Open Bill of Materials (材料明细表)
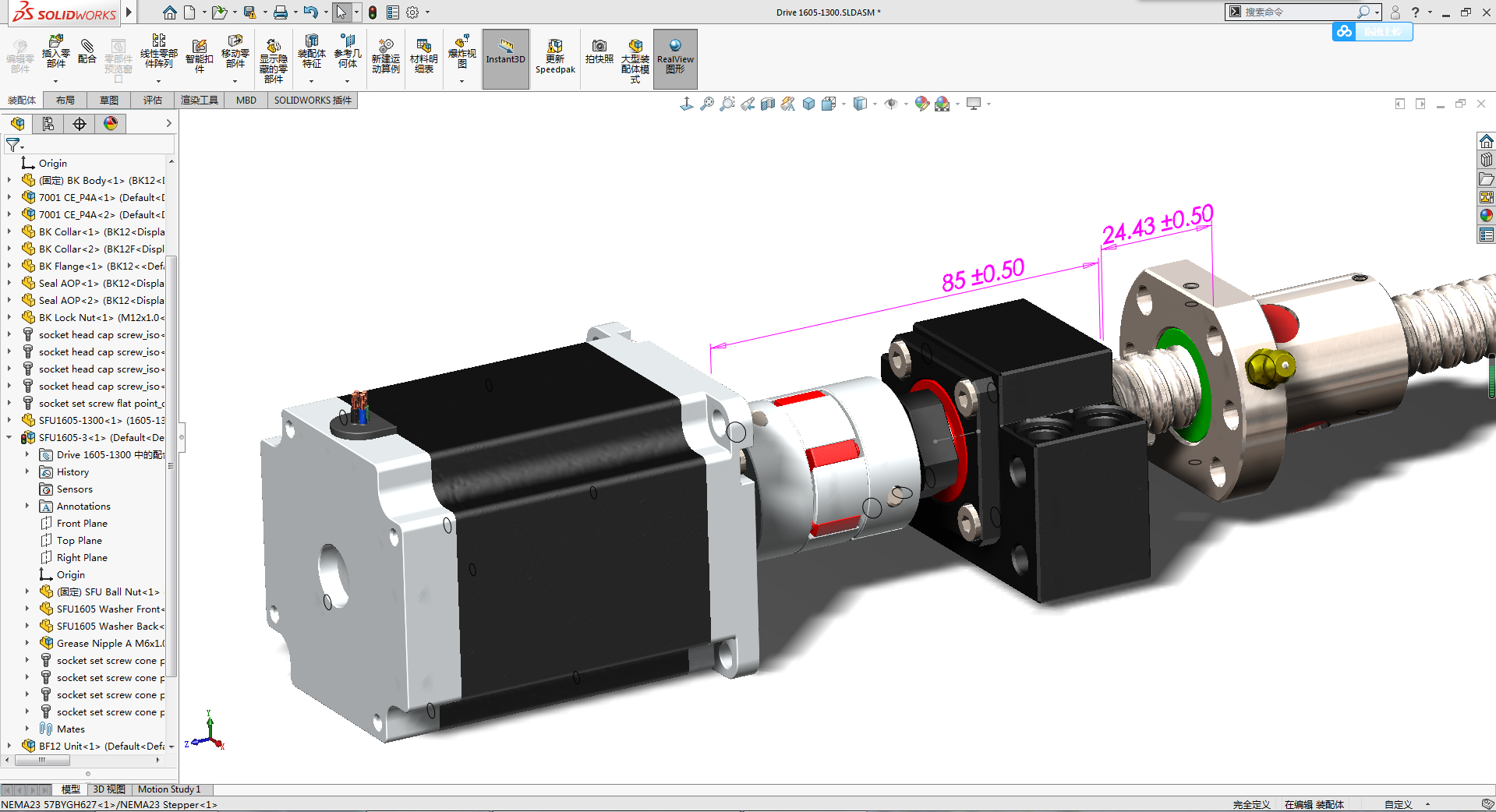Screen dimensions: 1496x812 point(423,56)
